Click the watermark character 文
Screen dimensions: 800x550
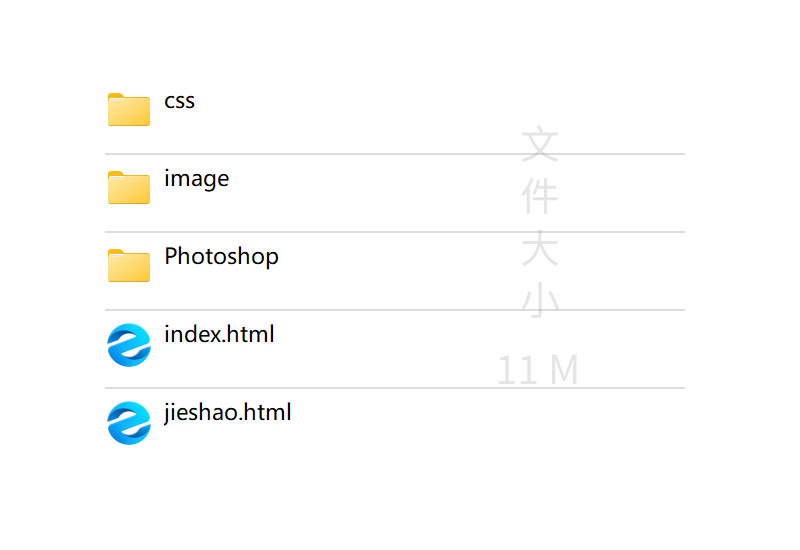click(x=540, y=145)
